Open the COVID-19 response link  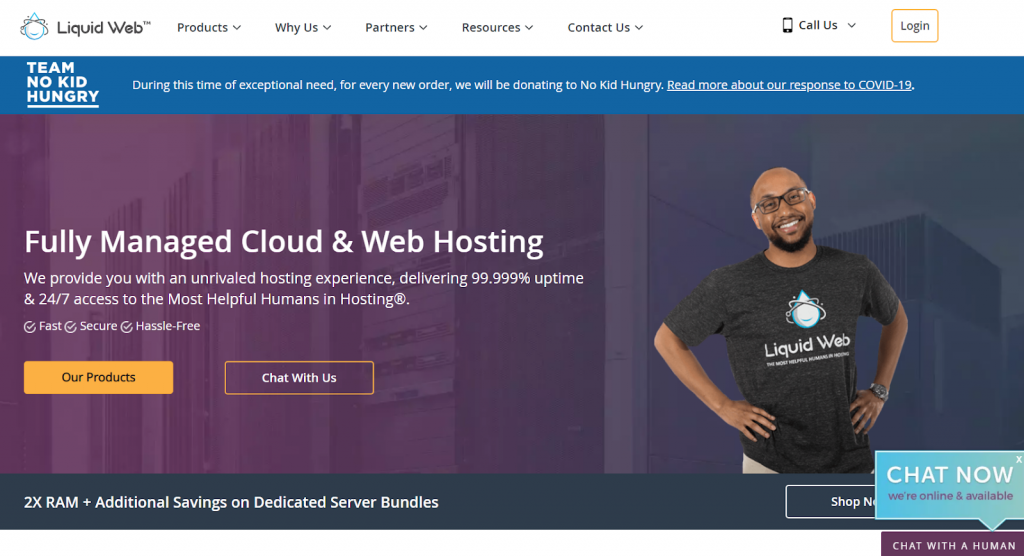(789, 85)
